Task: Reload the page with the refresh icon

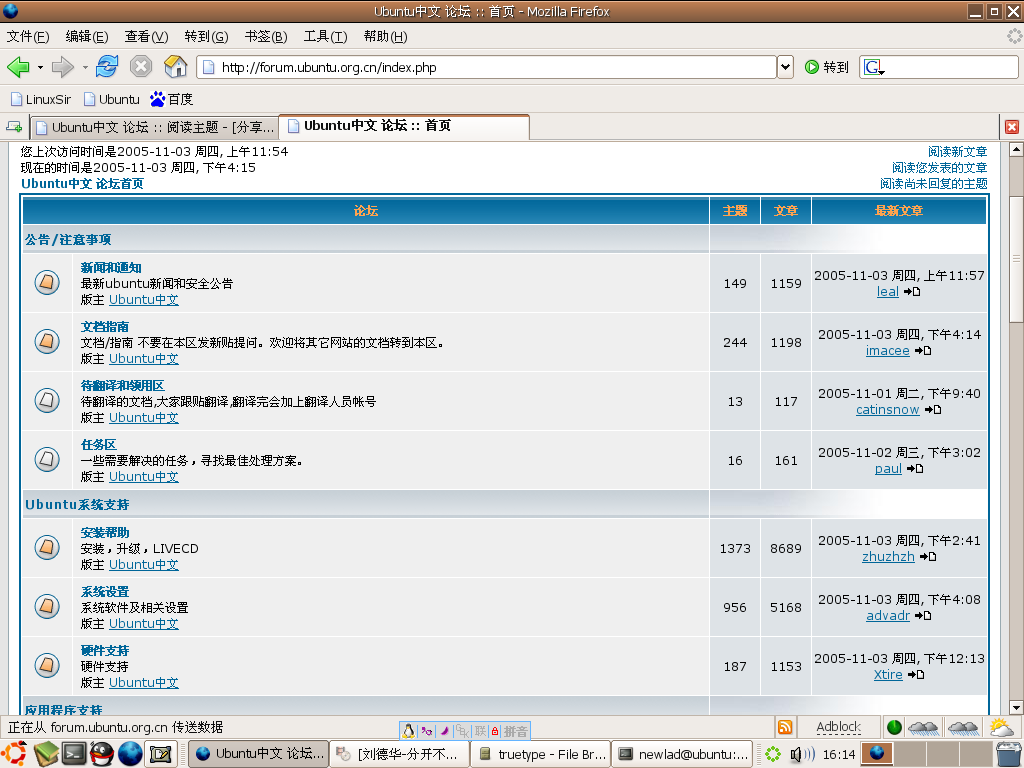Action: [x=106, y=67]
